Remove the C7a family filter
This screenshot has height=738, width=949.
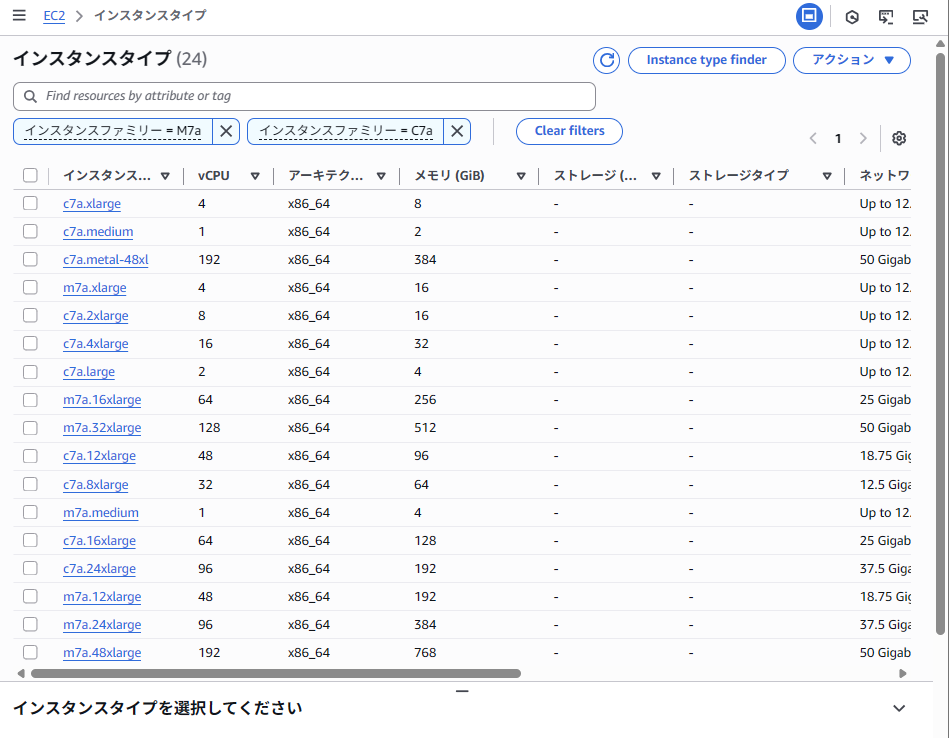pos(457,131)
